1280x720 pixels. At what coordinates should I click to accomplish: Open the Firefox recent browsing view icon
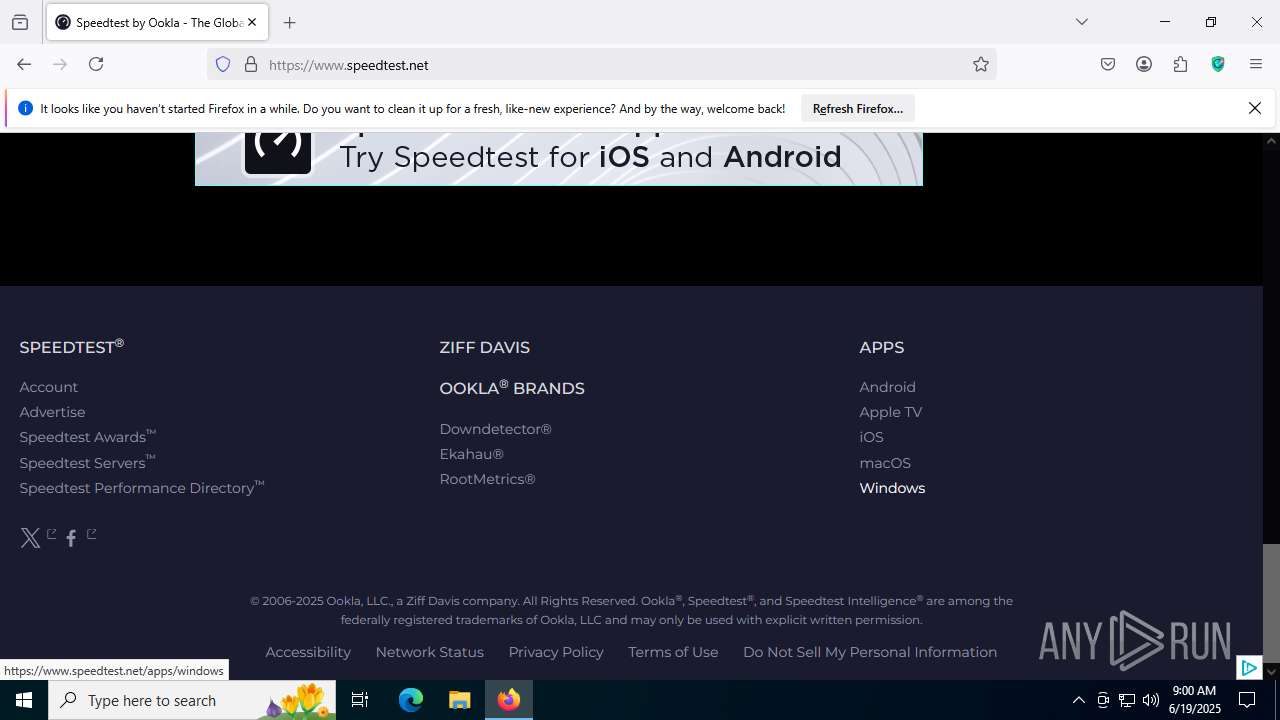click(20, 22)
